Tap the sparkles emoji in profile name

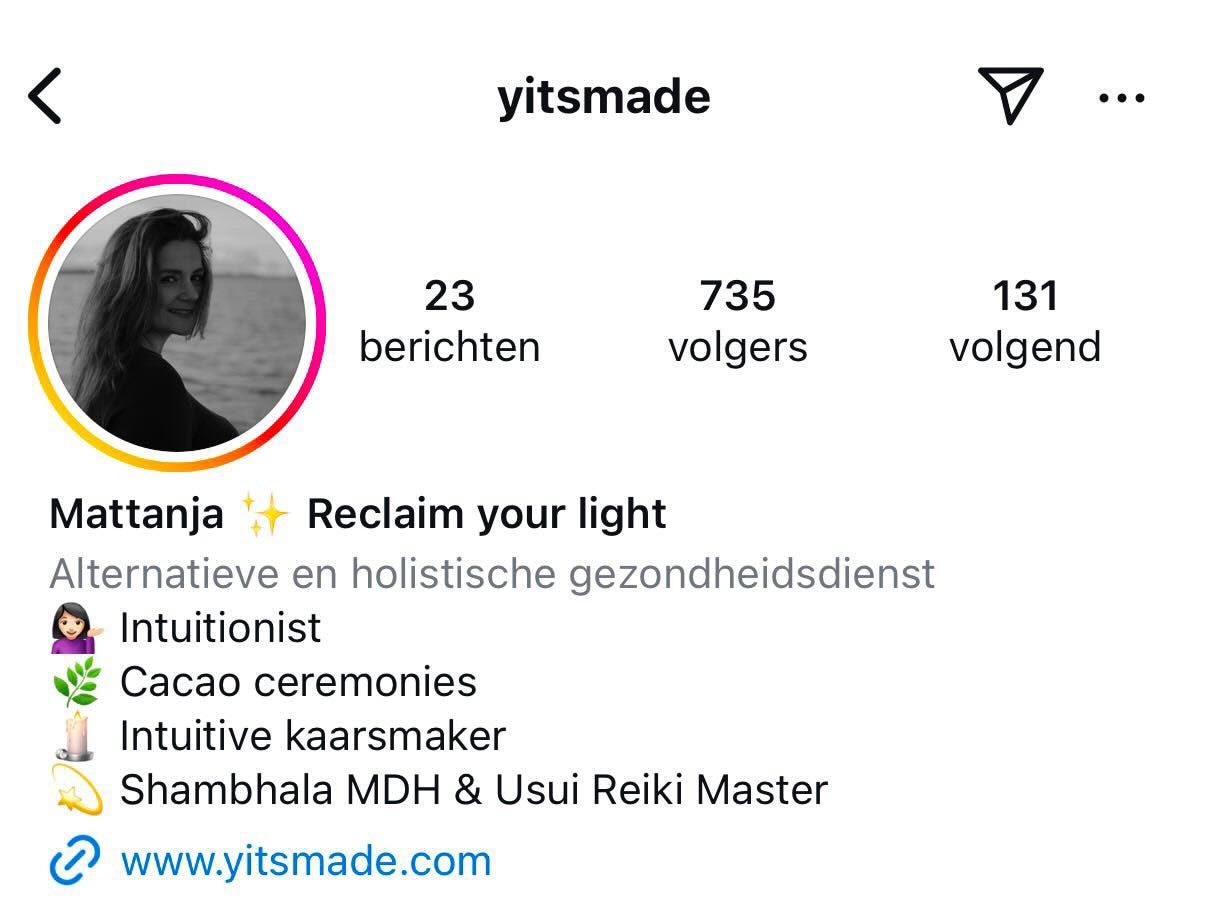click(265, 514)
